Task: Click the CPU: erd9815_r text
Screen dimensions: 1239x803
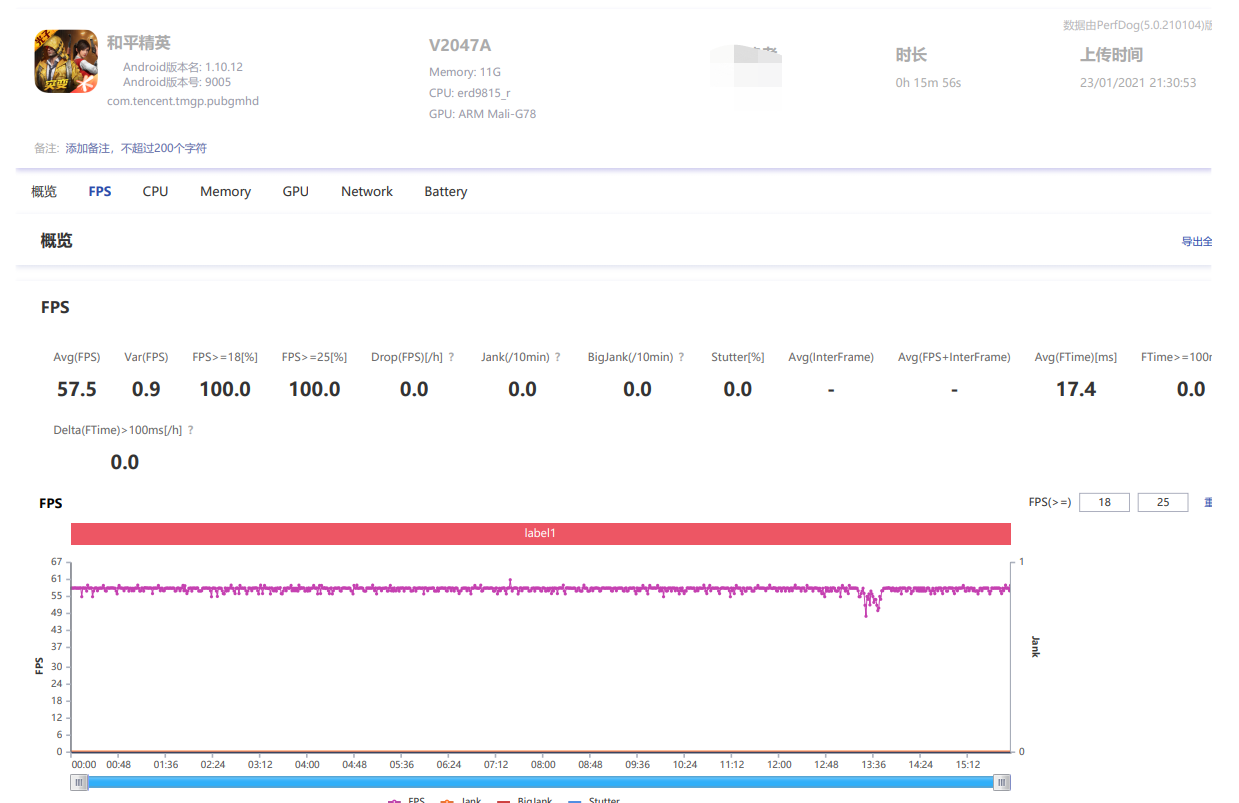Action: [469, 93]
